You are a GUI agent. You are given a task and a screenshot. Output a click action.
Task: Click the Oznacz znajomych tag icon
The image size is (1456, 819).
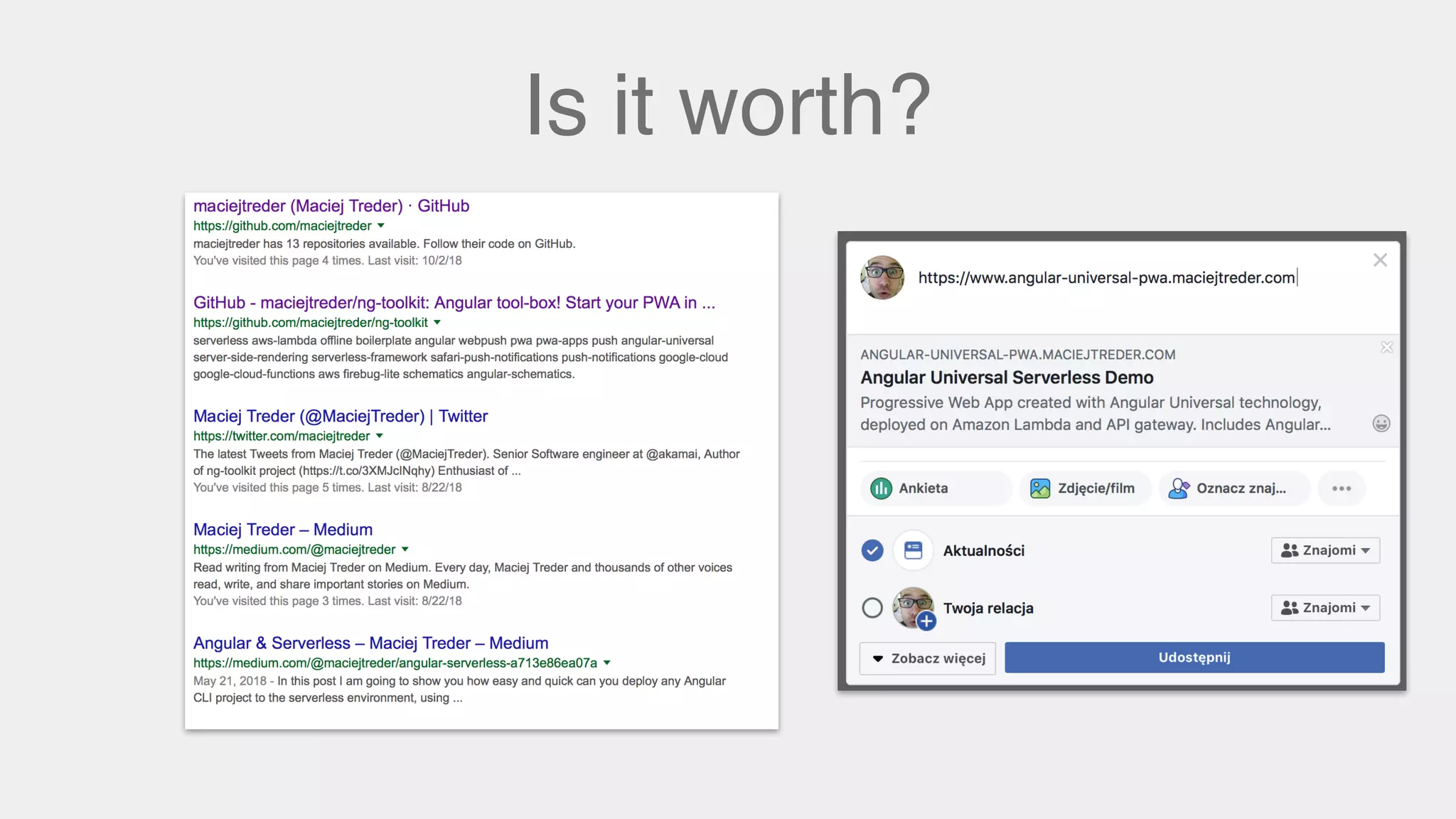(x=1179, y=488)
